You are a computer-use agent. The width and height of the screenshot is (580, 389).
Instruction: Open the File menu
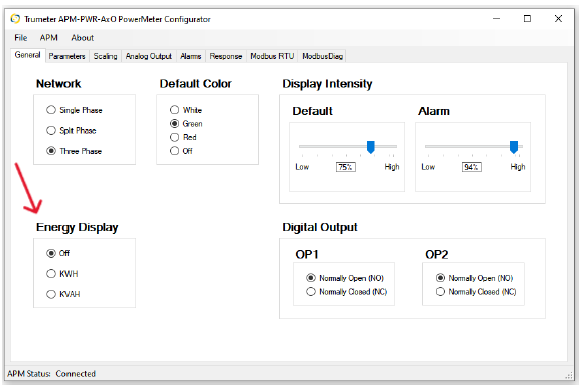[21, 38]
